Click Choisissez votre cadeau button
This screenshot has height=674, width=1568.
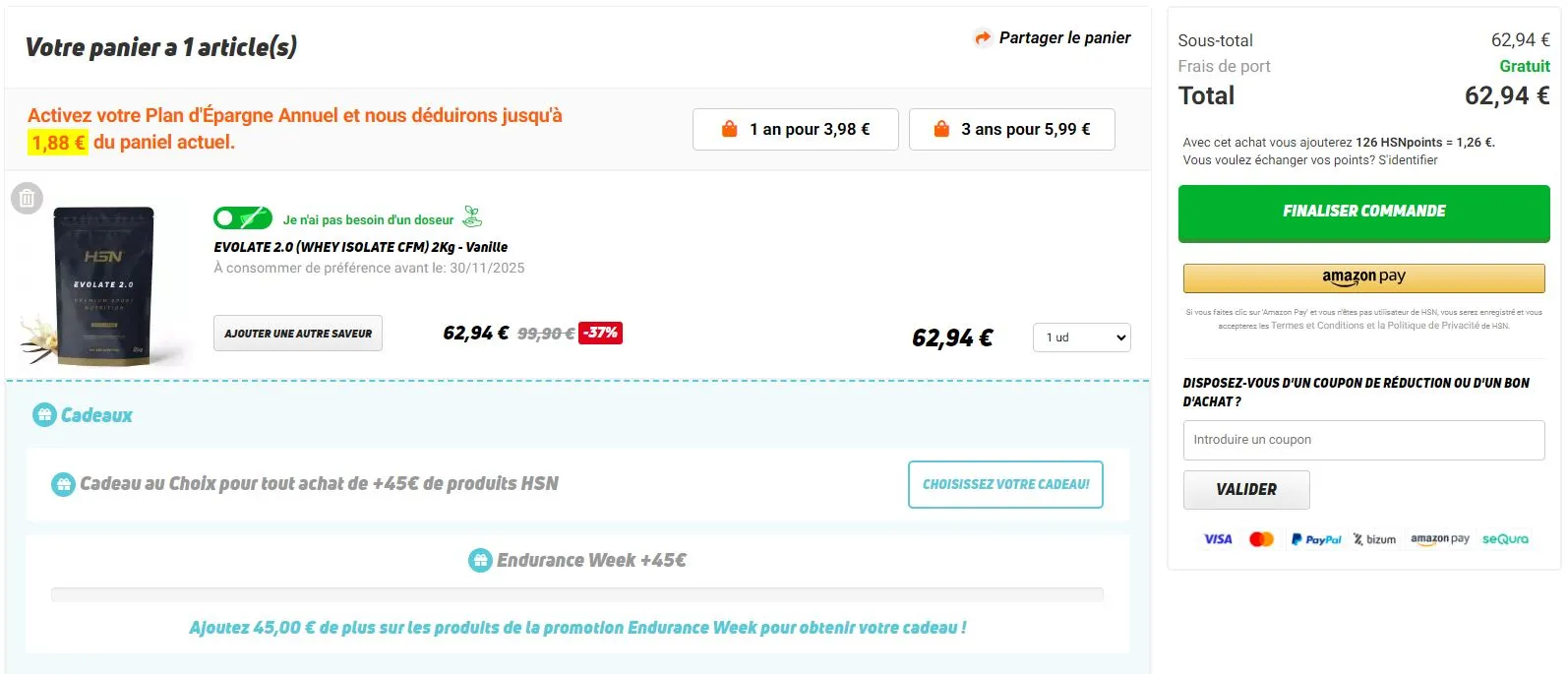(x=1005, y=484)
